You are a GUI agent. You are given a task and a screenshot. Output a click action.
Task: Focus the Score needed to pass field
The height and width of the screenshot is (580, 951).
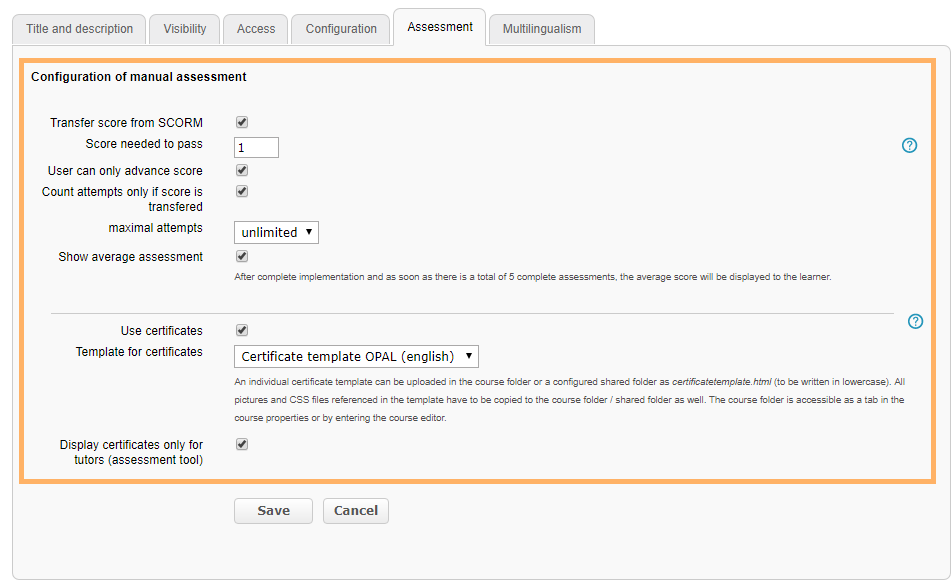[x=257, y=147]
